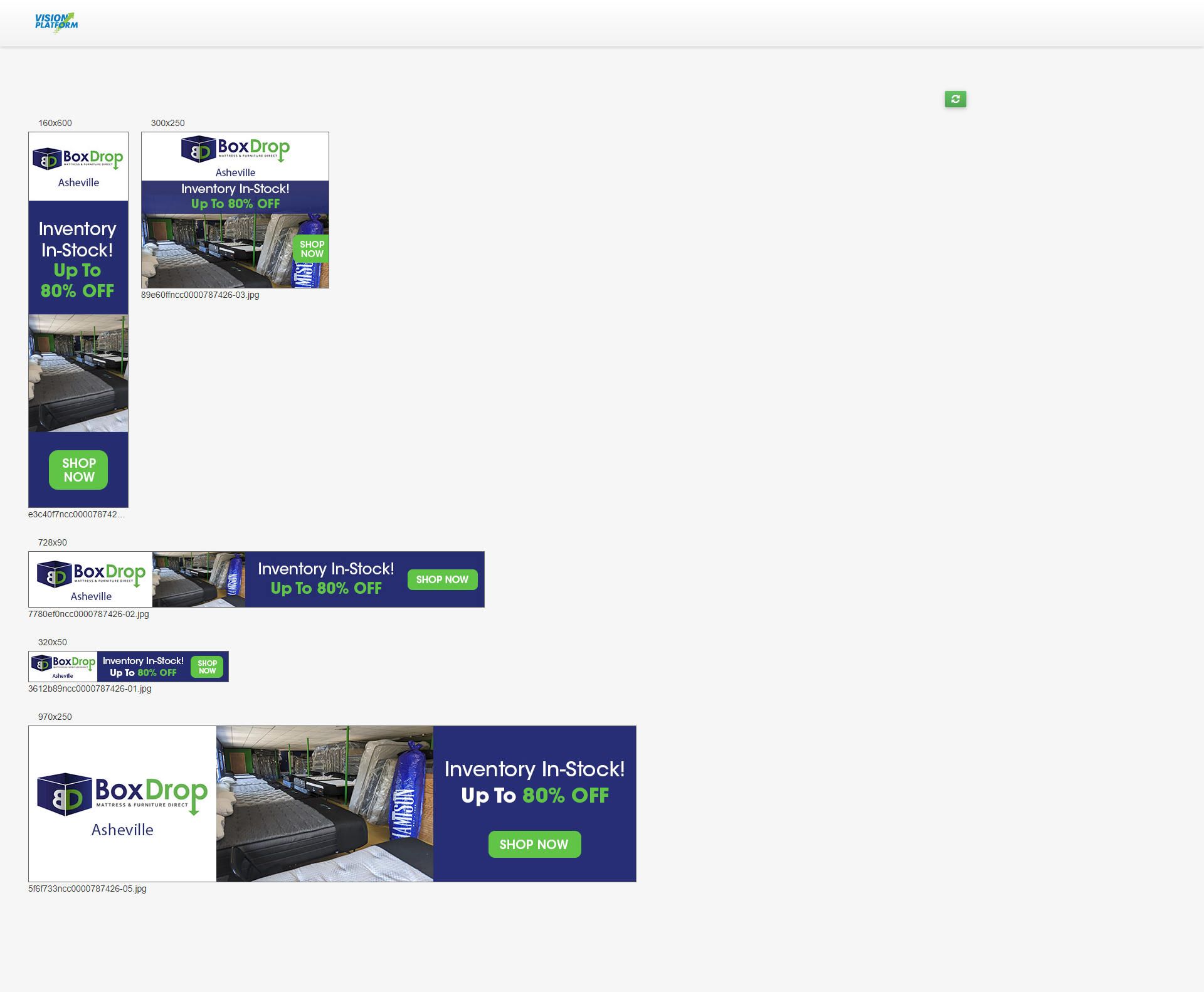Click BoxDrop logo in 160x600 ad
This screenshot has width=1204, height=992.
[x=78, y=159]
